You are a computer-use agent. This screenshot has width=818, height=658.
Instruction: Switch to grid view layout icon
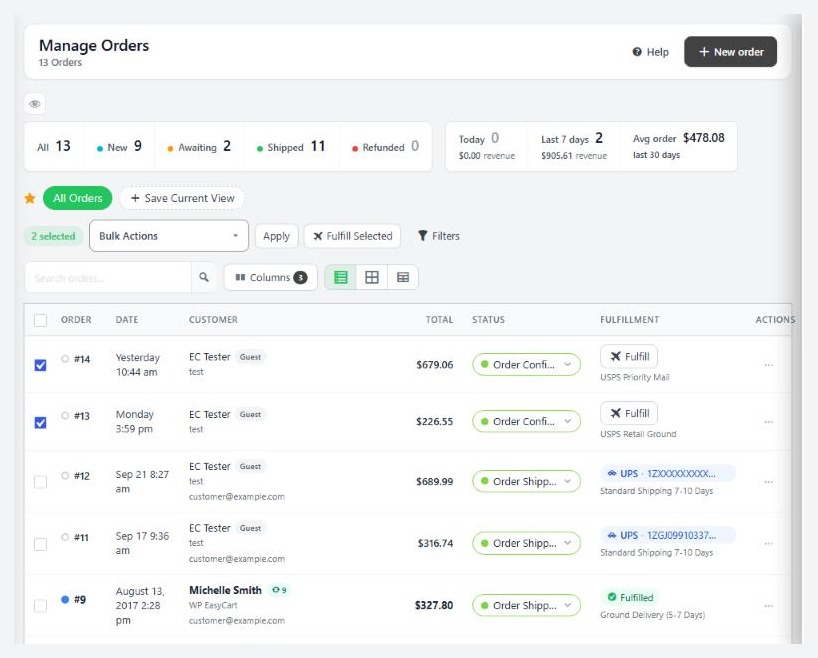click(x=372, y=277)
